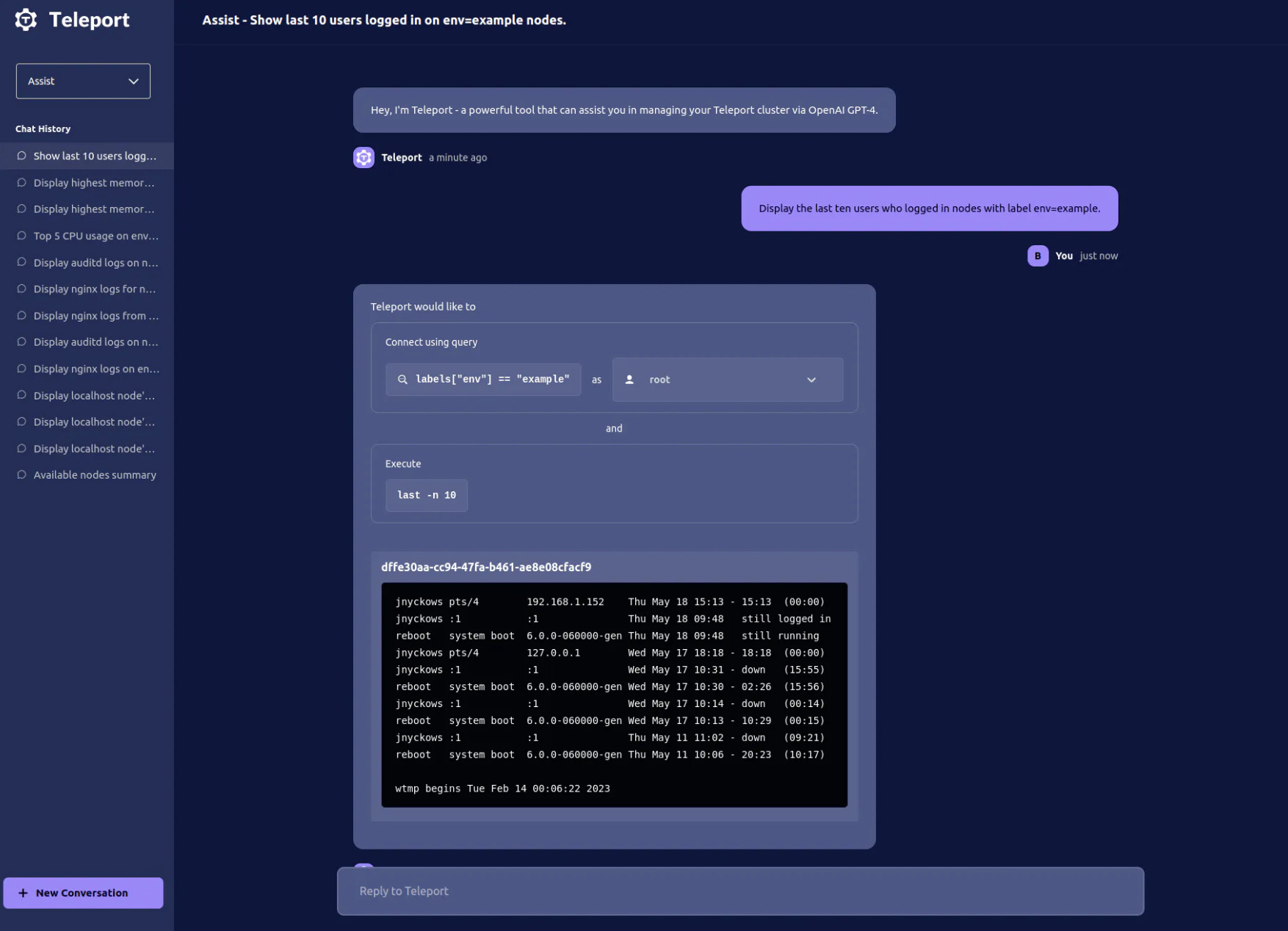Click the 'Chat History' heading
The image size is (1288, 931).
43,128
